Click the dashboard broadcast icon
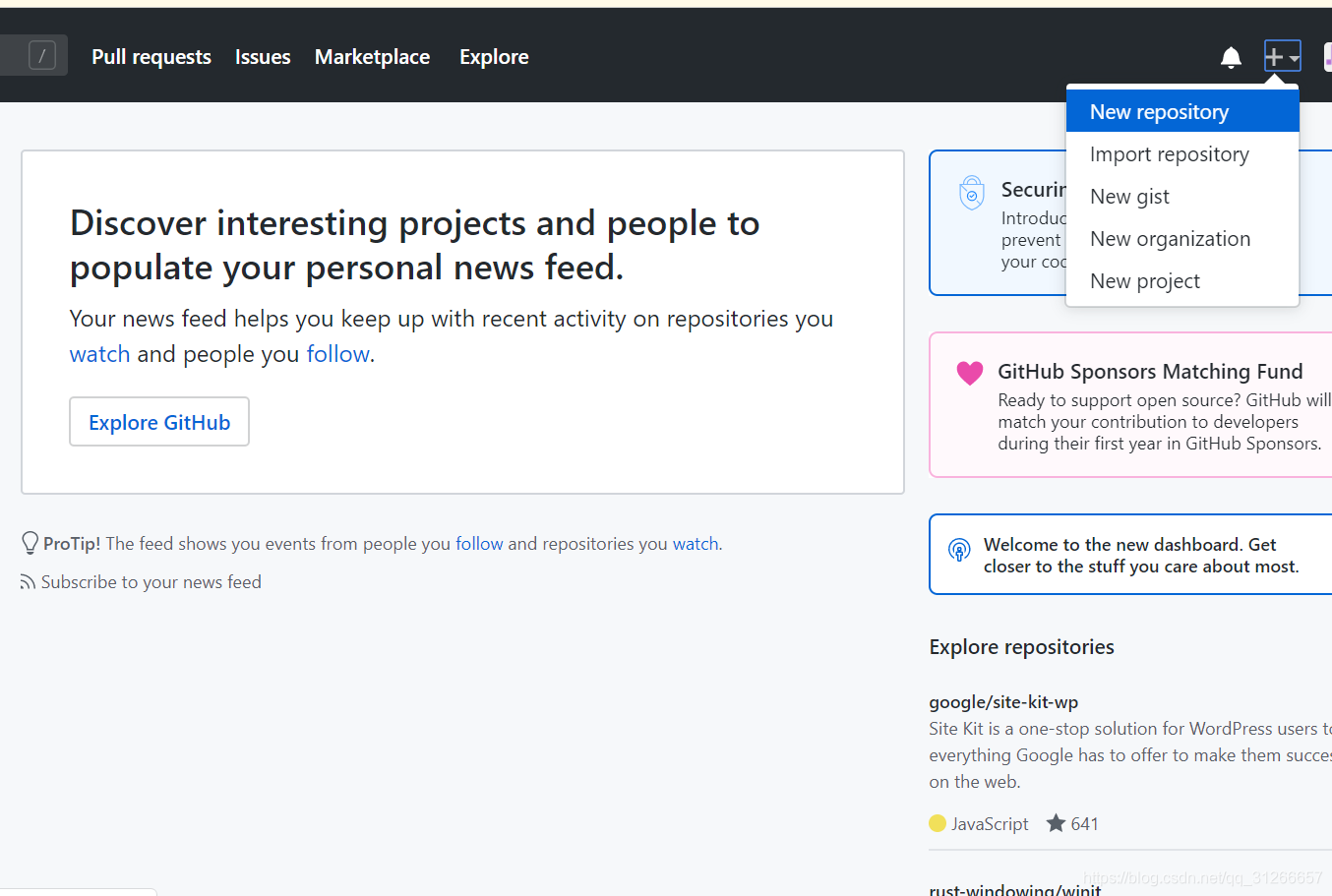 [959, 550]
